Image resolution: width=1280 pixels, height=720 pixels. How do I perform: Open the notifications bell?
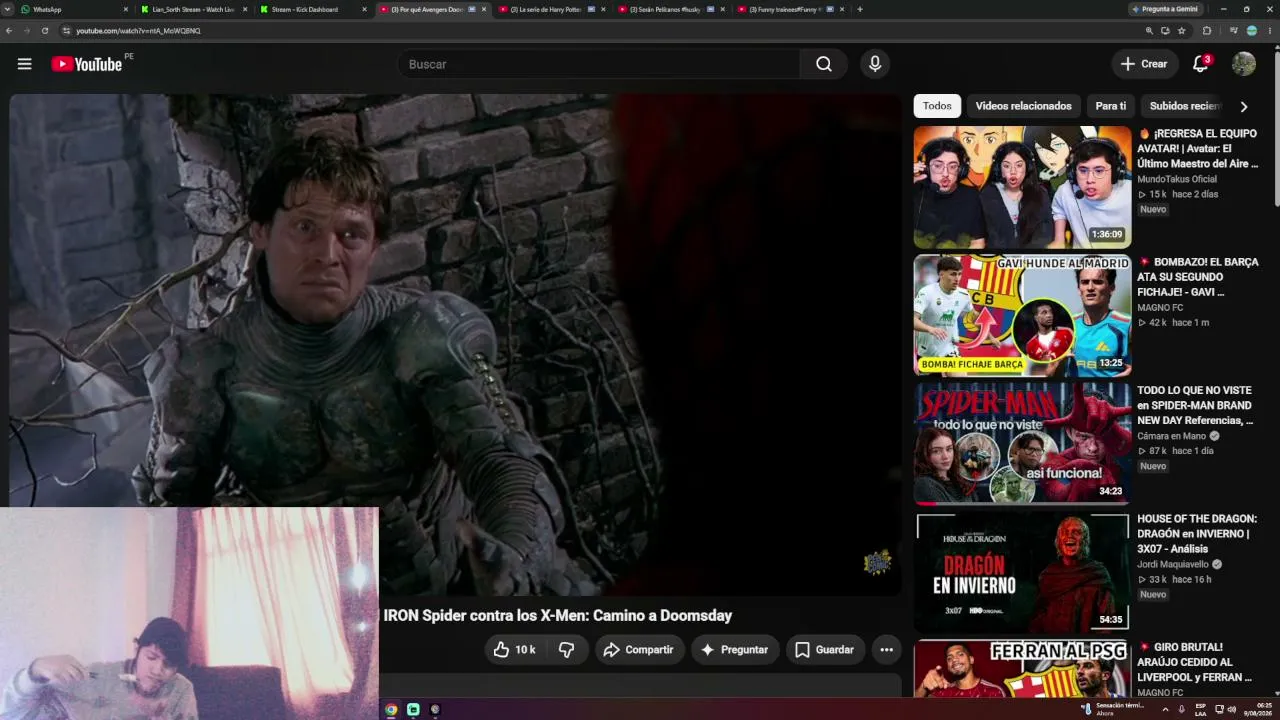tap(1201, 64)
